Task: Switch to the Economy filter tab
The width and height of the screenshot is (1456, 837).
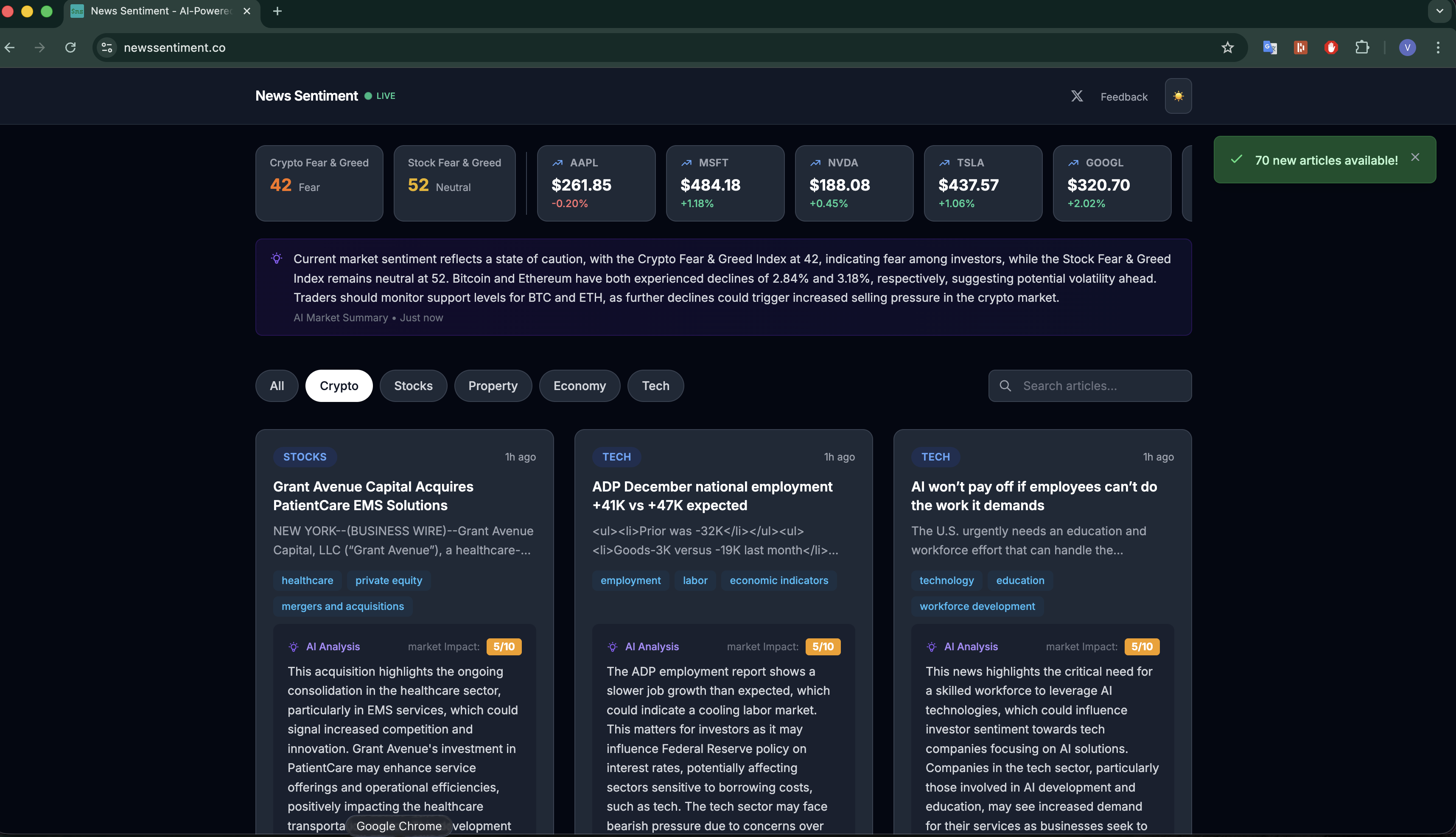Action: coord(579,386)
